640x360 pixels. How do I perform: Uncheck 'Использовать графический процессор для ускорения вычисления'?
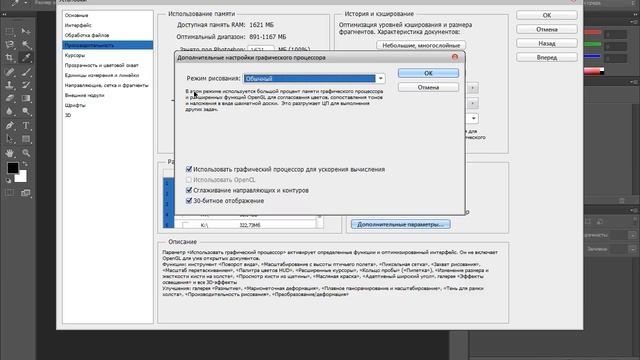pyautogui.click(x=189, y=169)
